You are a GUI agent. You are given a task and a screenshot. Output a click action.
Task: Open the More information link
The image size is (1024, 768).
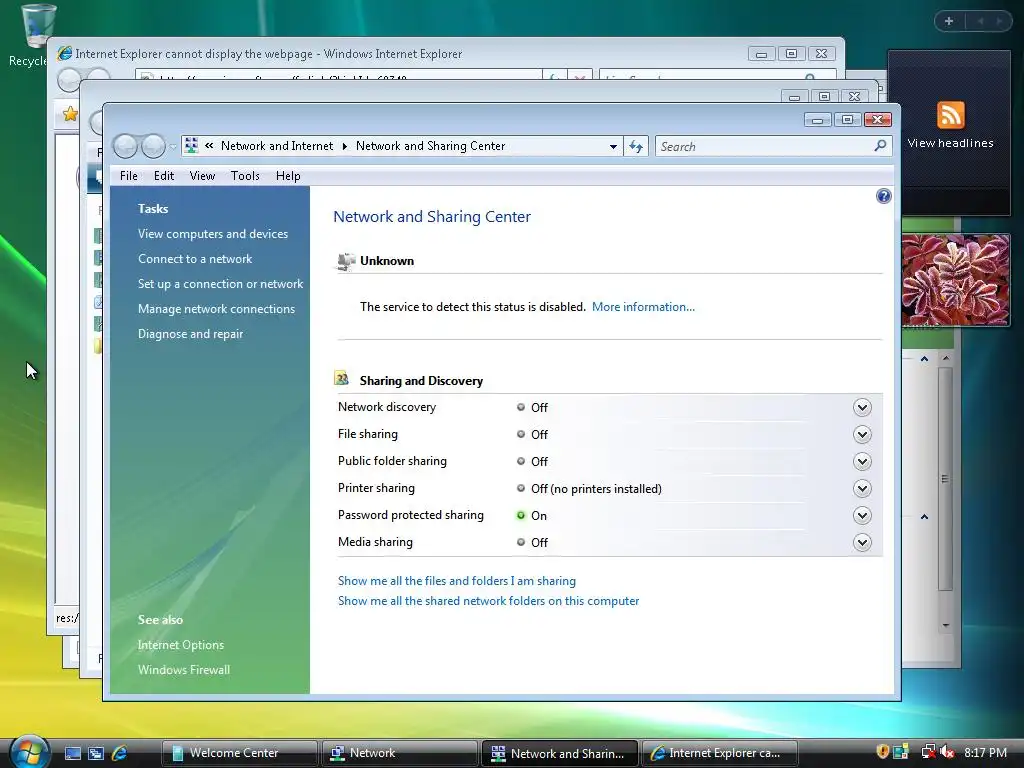643,307
